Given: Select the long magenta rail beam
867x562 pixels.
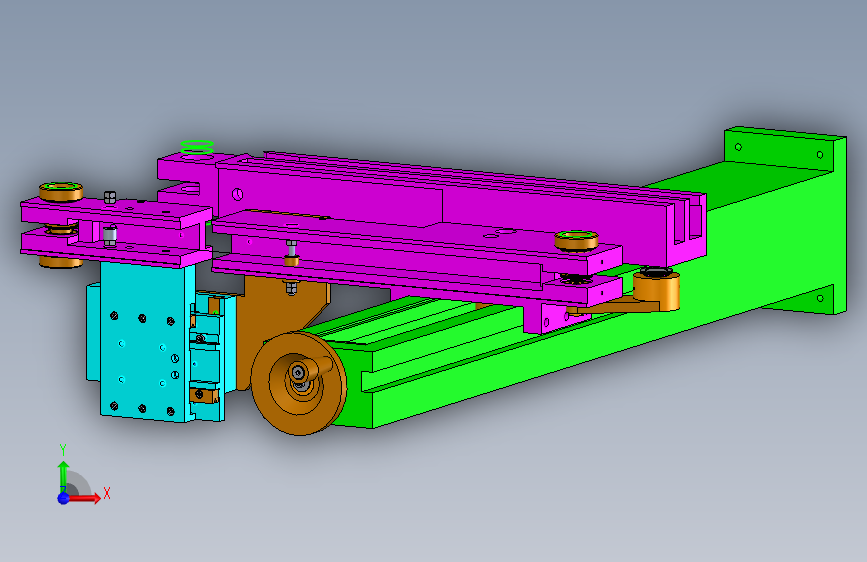Looking at the screenshot, I should click(459, 210).
